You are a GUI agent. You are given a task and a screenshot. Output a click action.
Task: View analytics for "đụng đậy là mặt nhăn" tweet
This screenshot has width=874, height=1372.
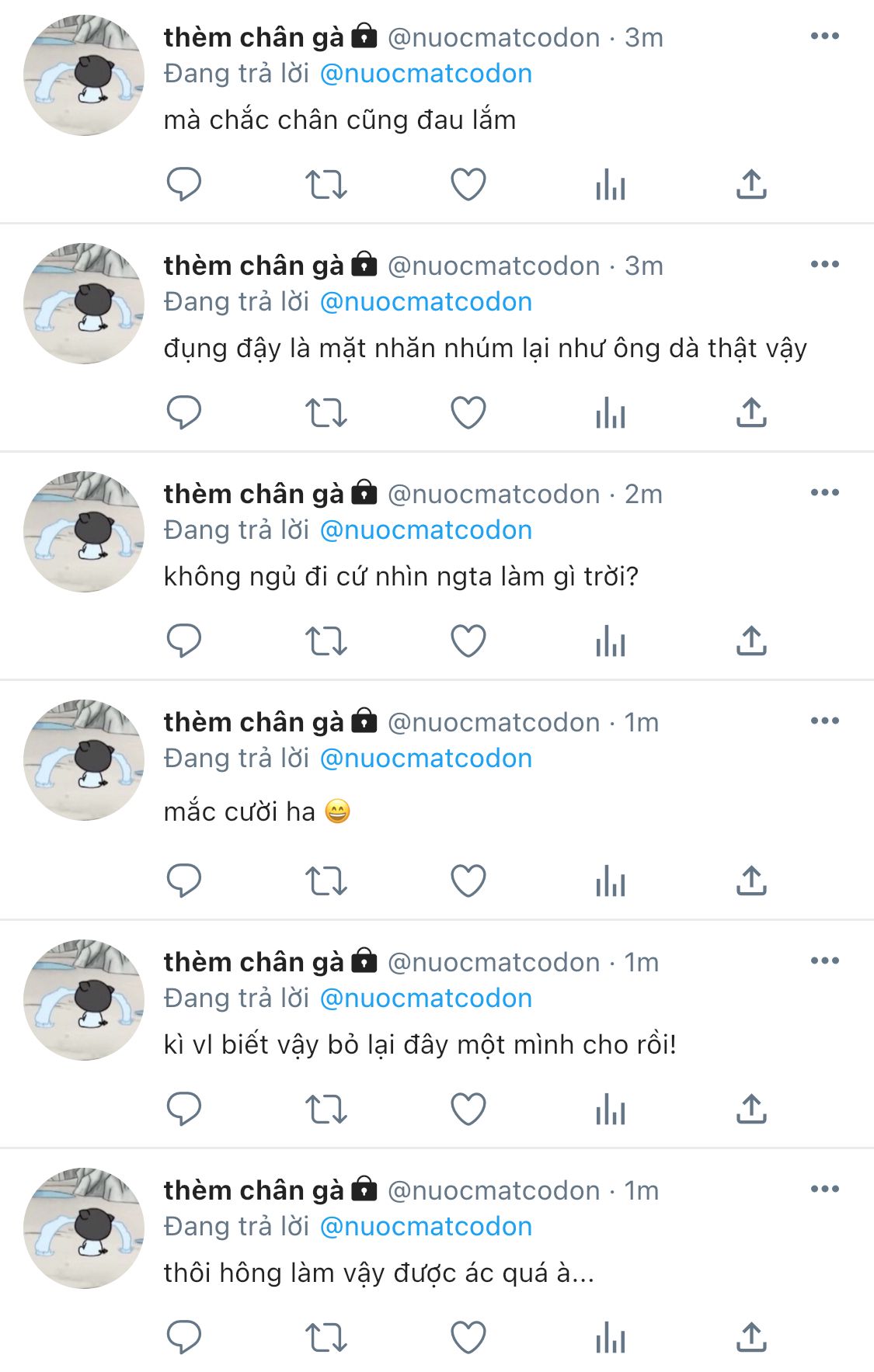click(x=611, y=413)
